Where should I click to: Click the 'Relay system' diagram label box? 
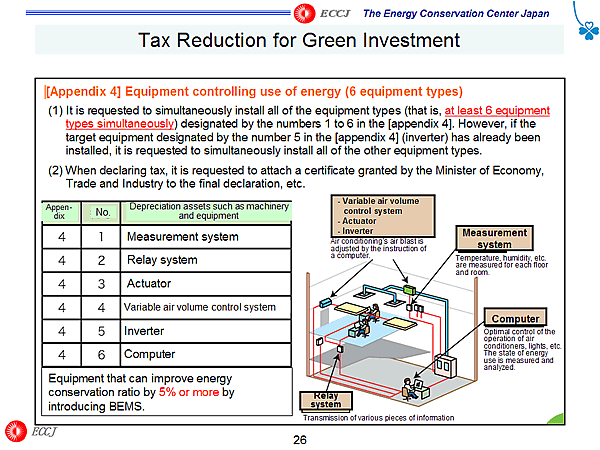326,400
